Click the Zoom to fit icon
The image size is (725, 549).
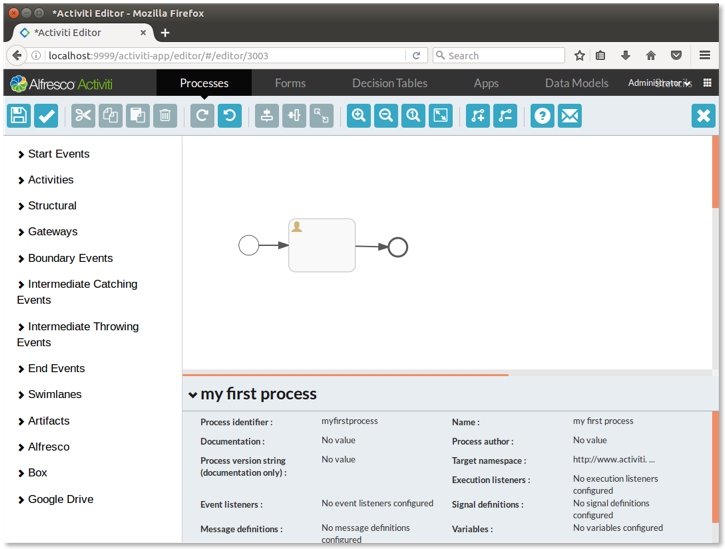[x=440, y=116]
